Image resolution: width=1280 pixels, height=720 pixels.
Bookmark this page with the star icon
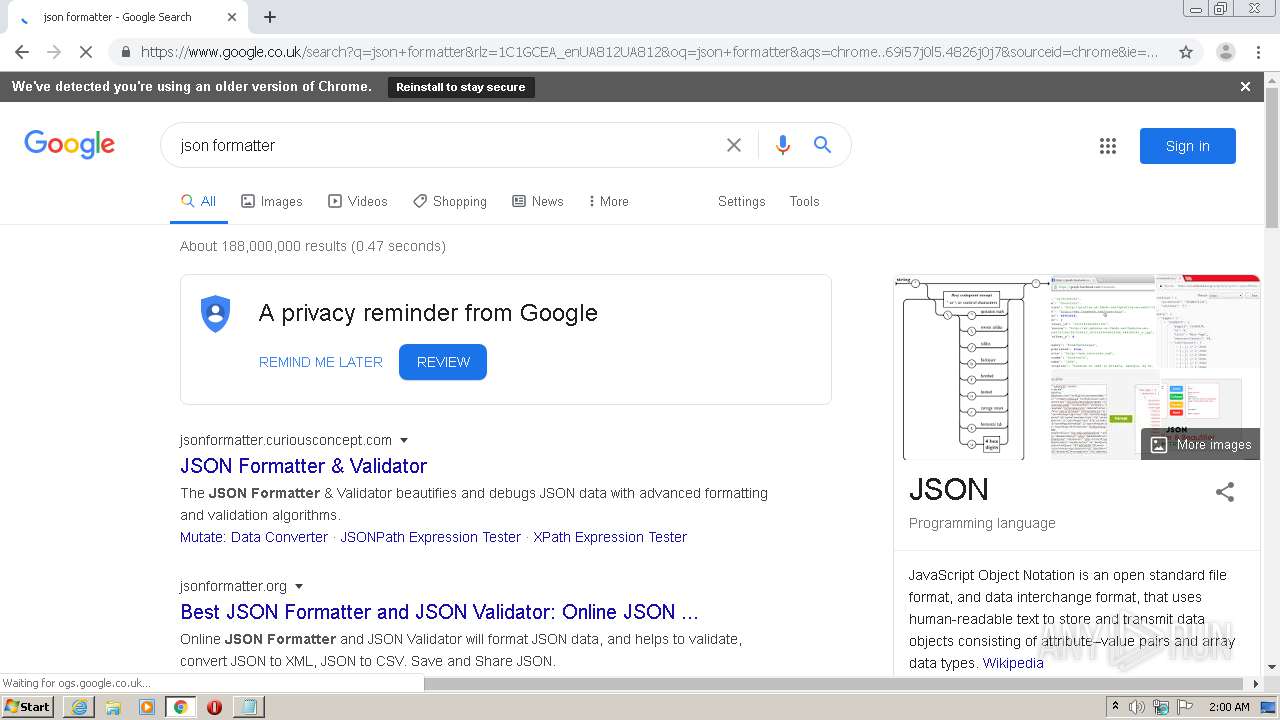(1186, 52)
